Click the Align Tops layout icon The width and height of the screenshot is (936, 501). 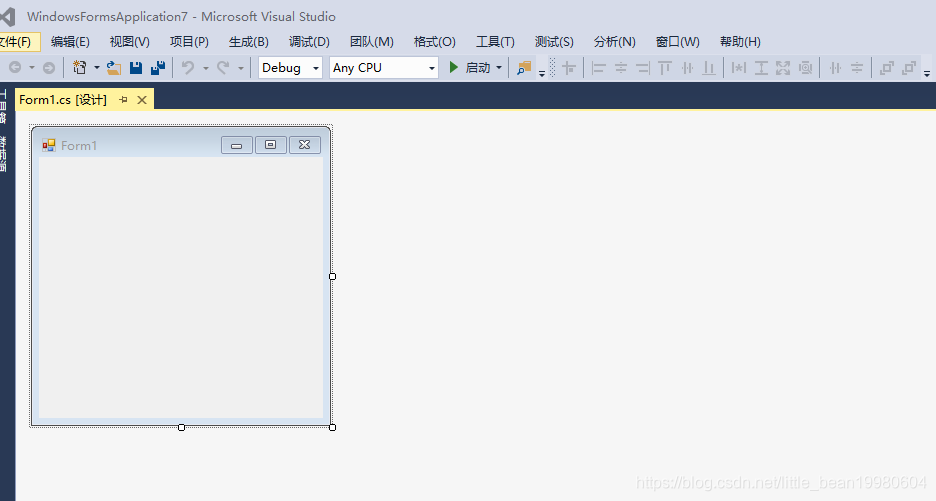pos(665,67)
